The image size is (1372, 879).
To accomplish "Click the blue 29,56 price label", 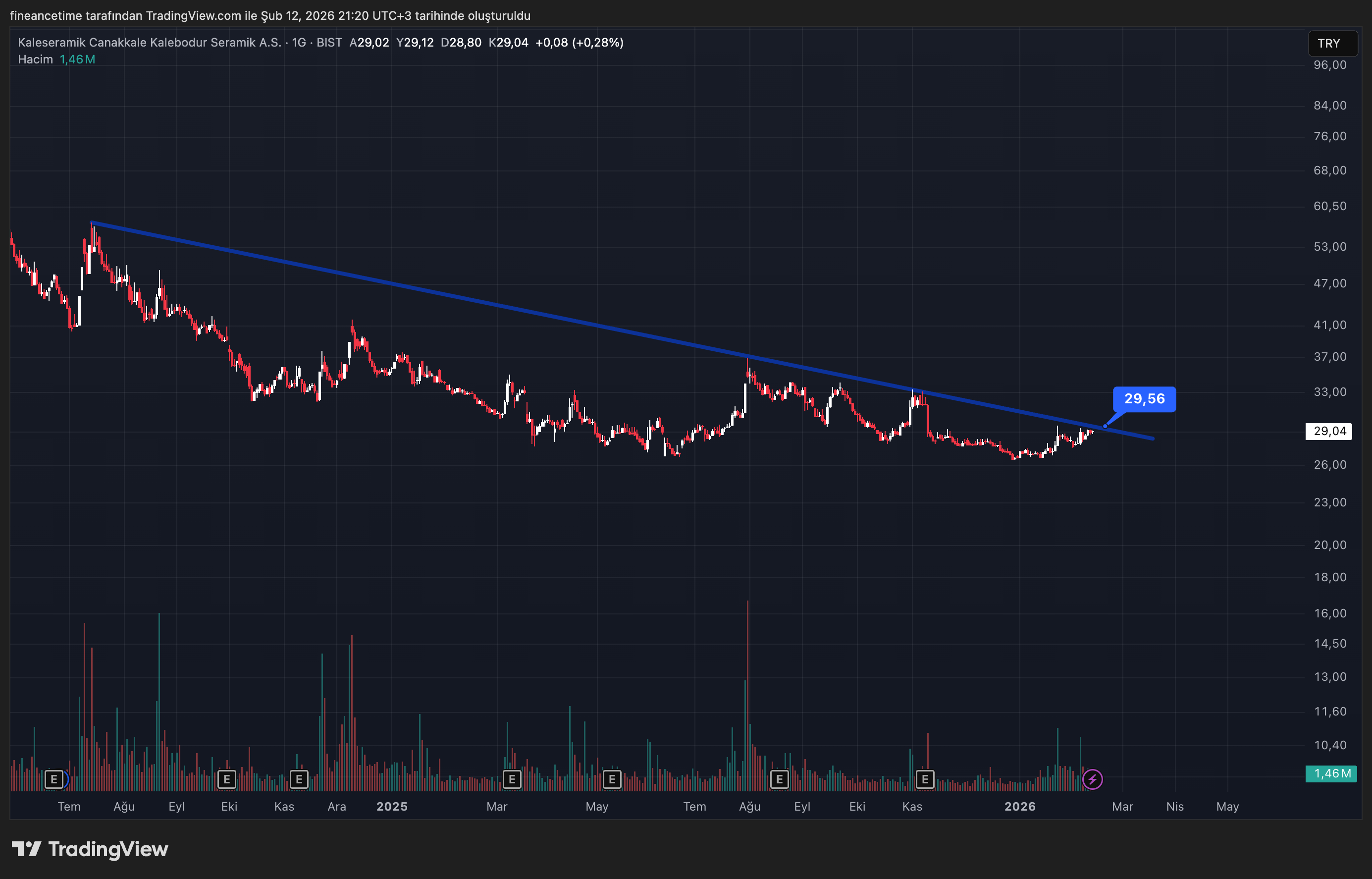I will point(1144,398).
